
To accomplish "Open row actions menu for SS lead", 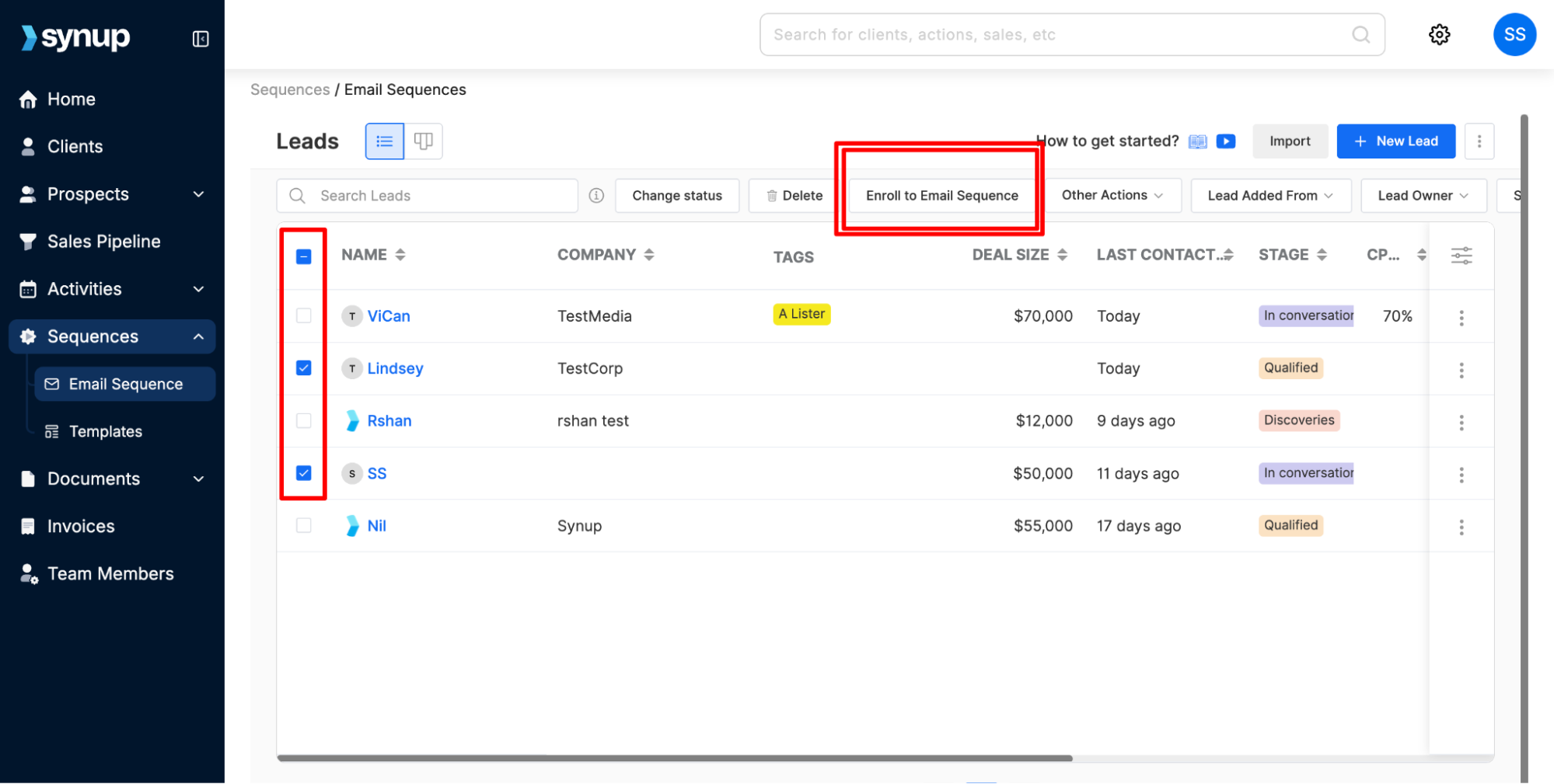I will (1461, 474).
